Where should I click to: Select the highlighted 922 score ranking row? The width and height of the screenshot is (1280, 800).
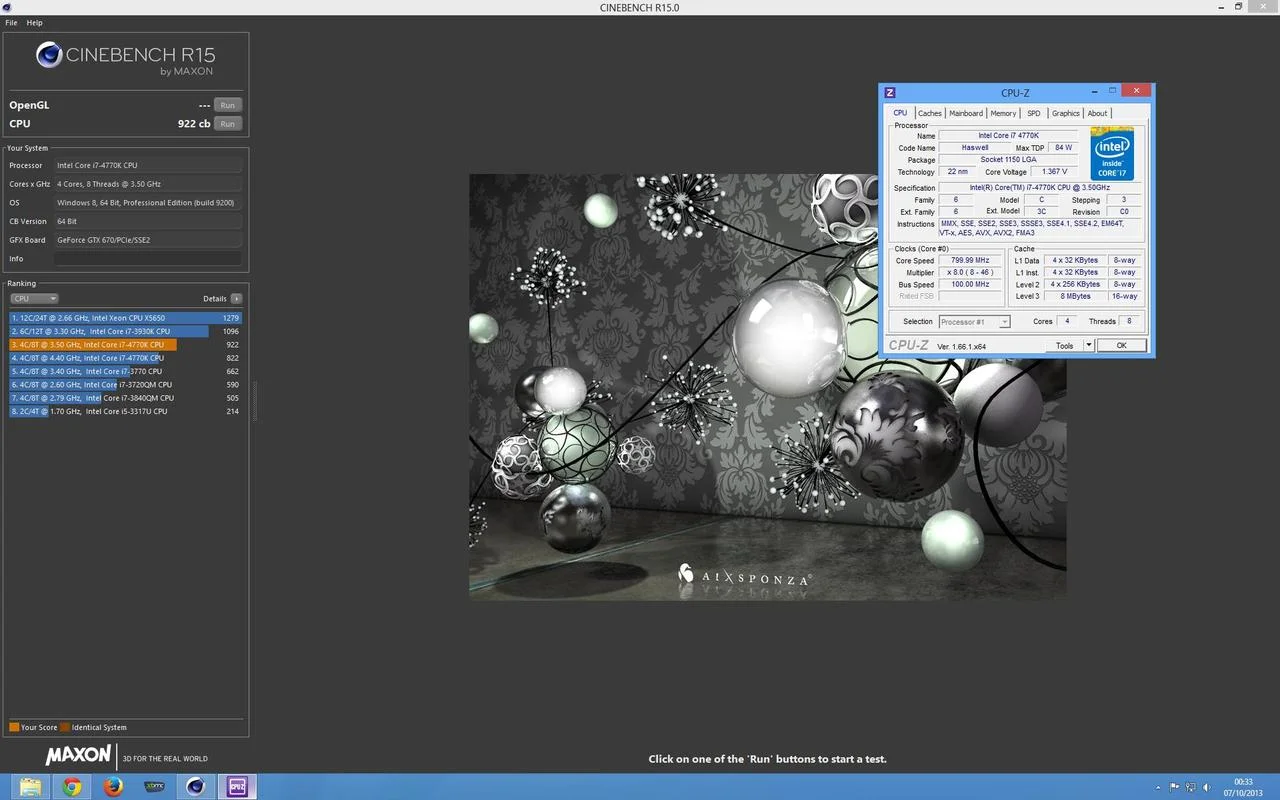(125, 344)
